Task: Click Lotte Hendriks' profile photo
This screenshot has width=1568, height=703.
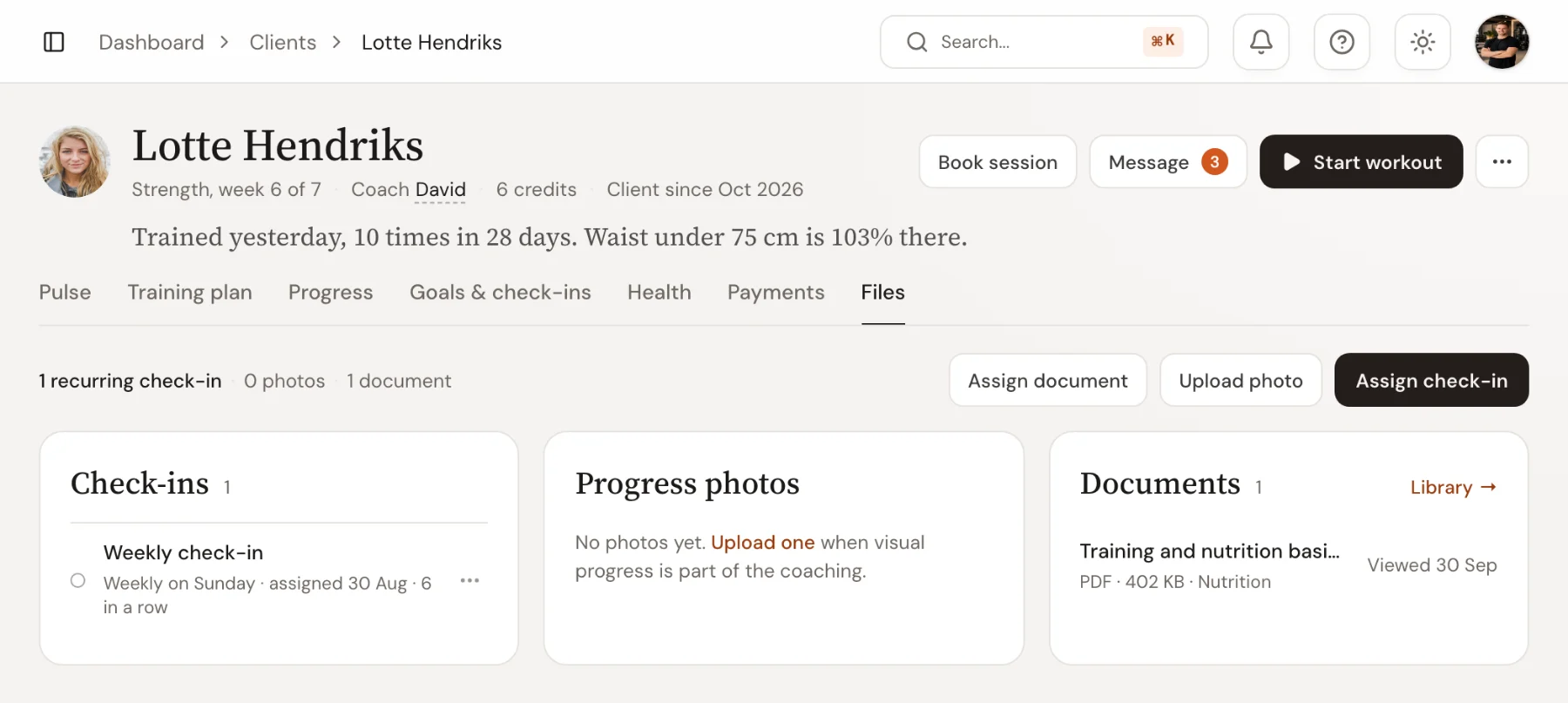Action: (75, 161)
